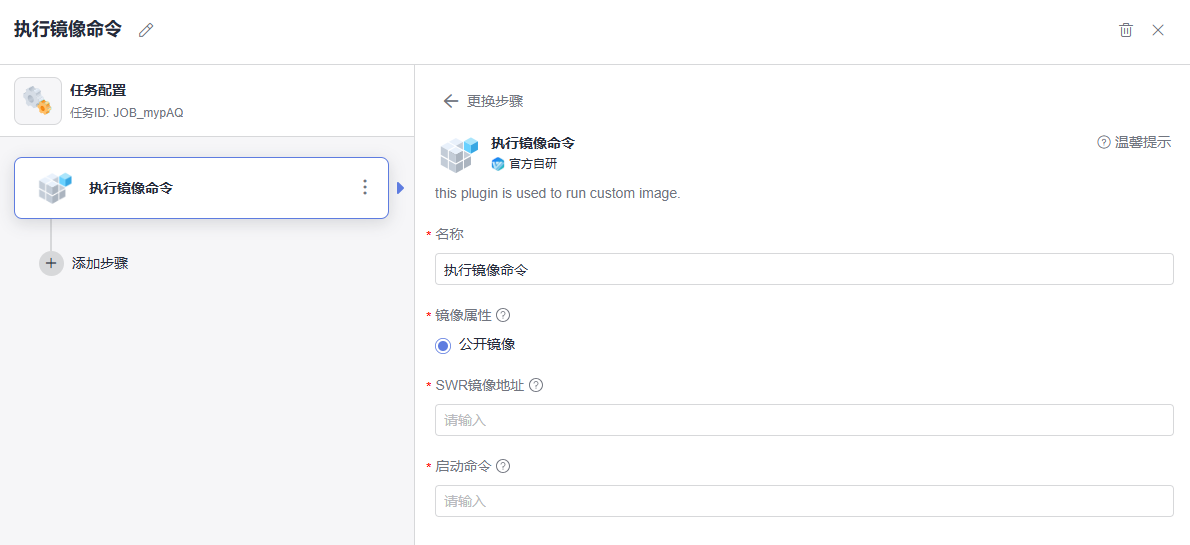The image size is (1190, 545).
Task: Select the 公开镜像 radio button
Action: coord(443,345)
